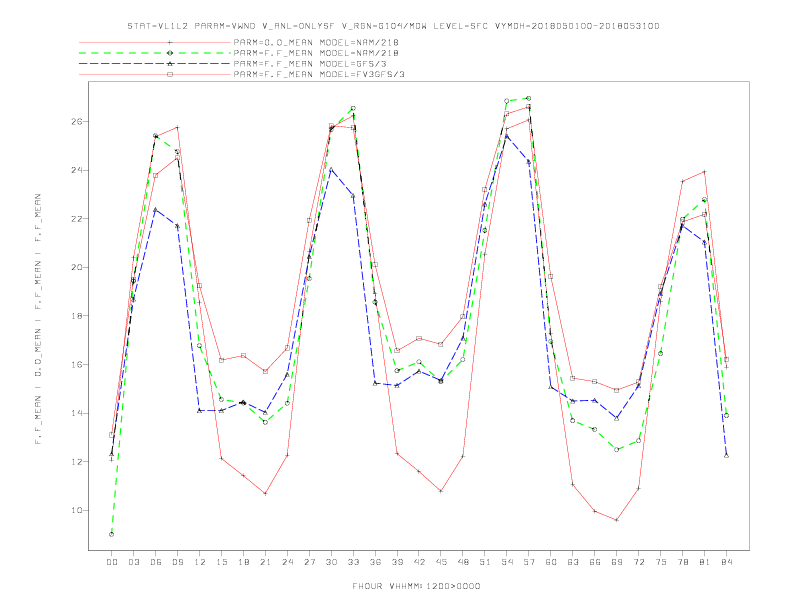Click the vertical y-axis label F.F_MEAN | O.O_MEAN
Image resolution: width=792 pixels, height=612 pixels.
click(38, 319)
